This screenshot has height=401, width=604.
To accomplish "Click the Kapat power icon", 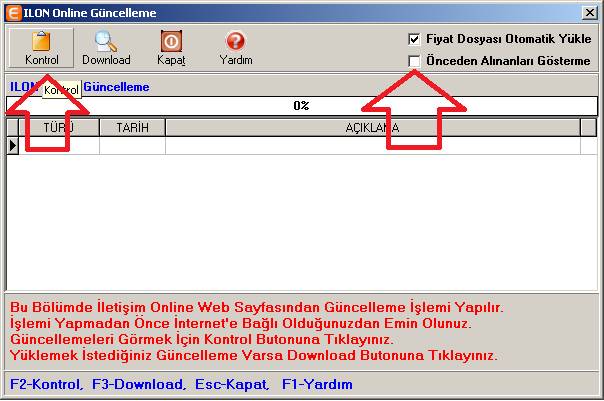I will point(171,41).
